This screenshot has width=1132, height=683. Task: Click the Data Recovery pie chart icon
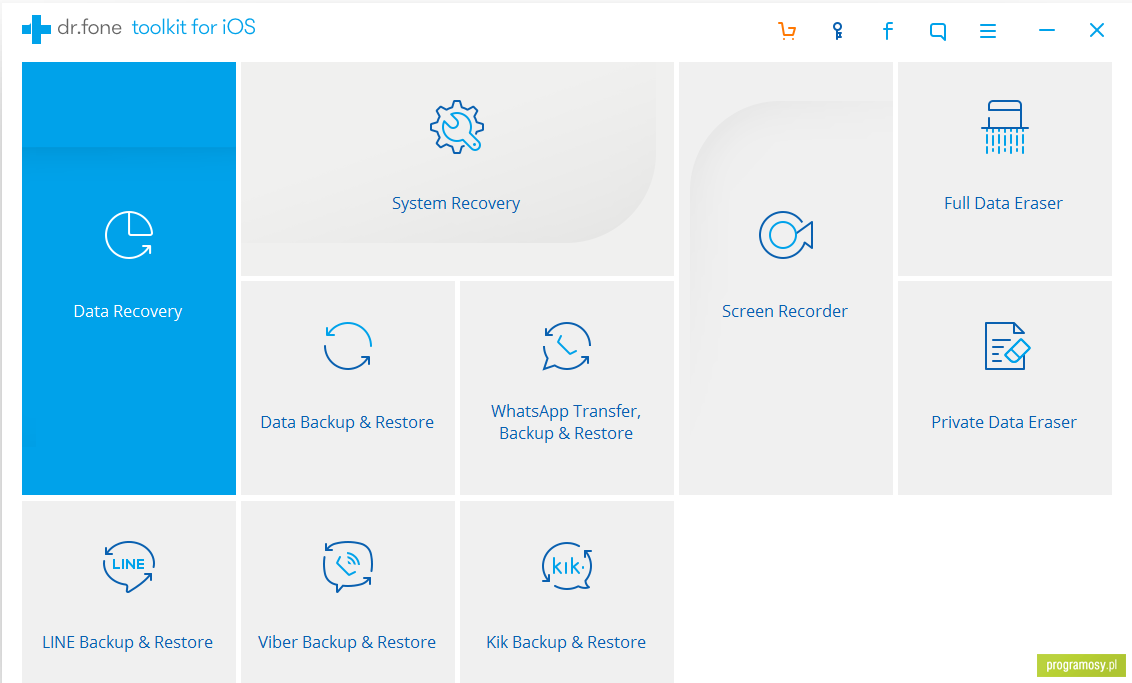point(129,235)
